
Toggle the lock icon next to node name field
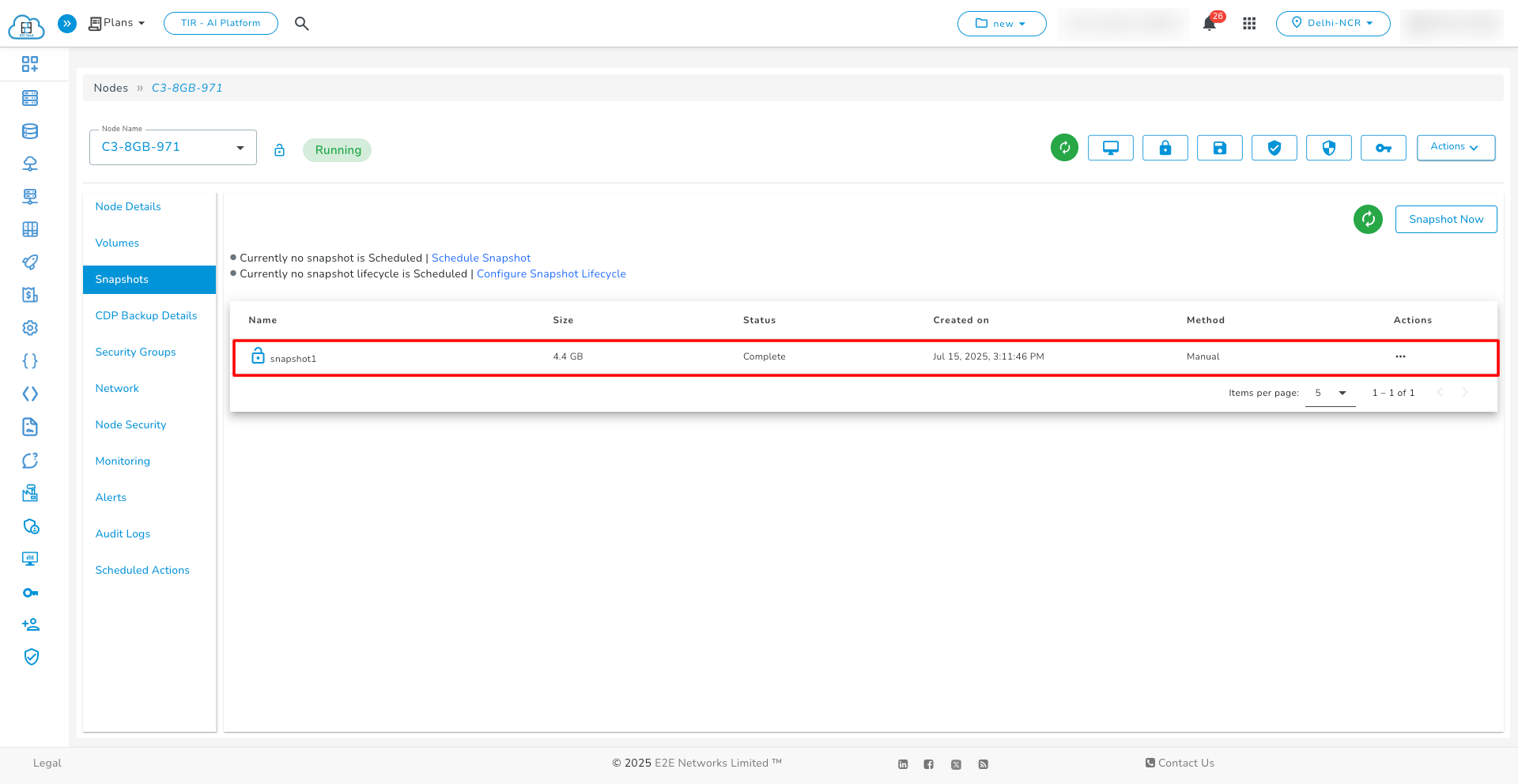coord(279,149)
